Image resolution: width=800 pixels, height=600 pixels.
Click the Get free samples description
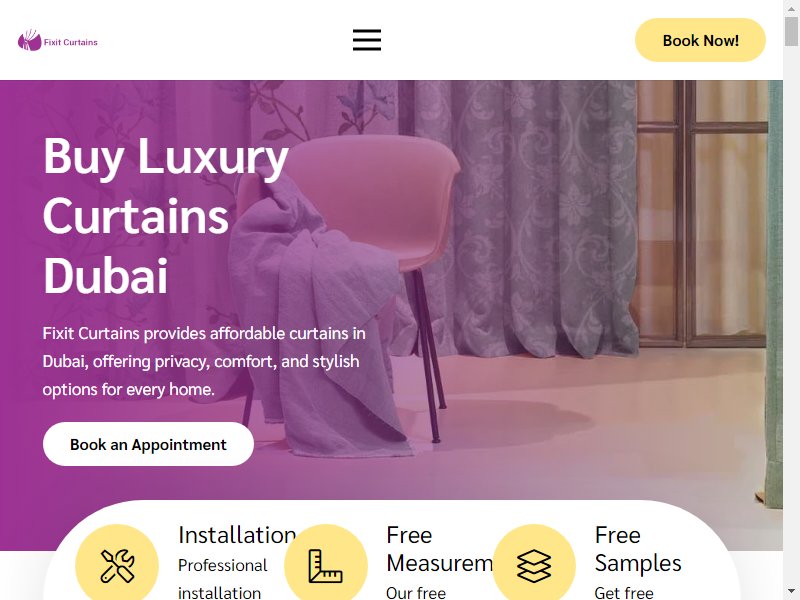624,593
